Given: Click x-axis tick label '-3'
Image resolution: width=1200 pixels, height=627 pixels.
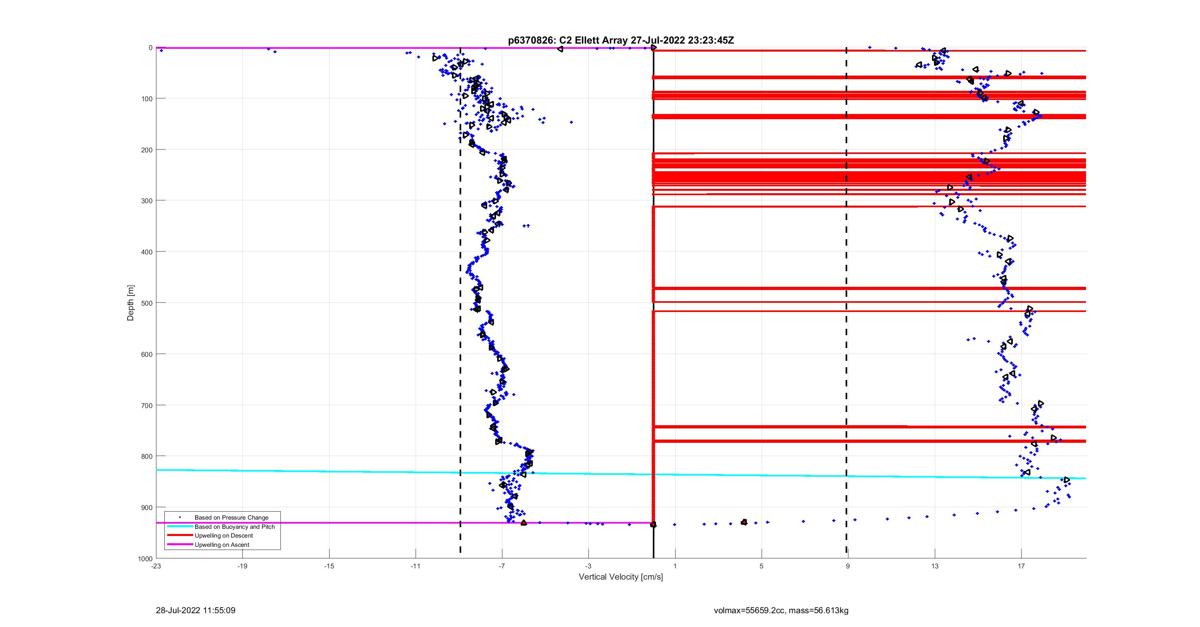Looking at the screenshot, I should [588, 566].
